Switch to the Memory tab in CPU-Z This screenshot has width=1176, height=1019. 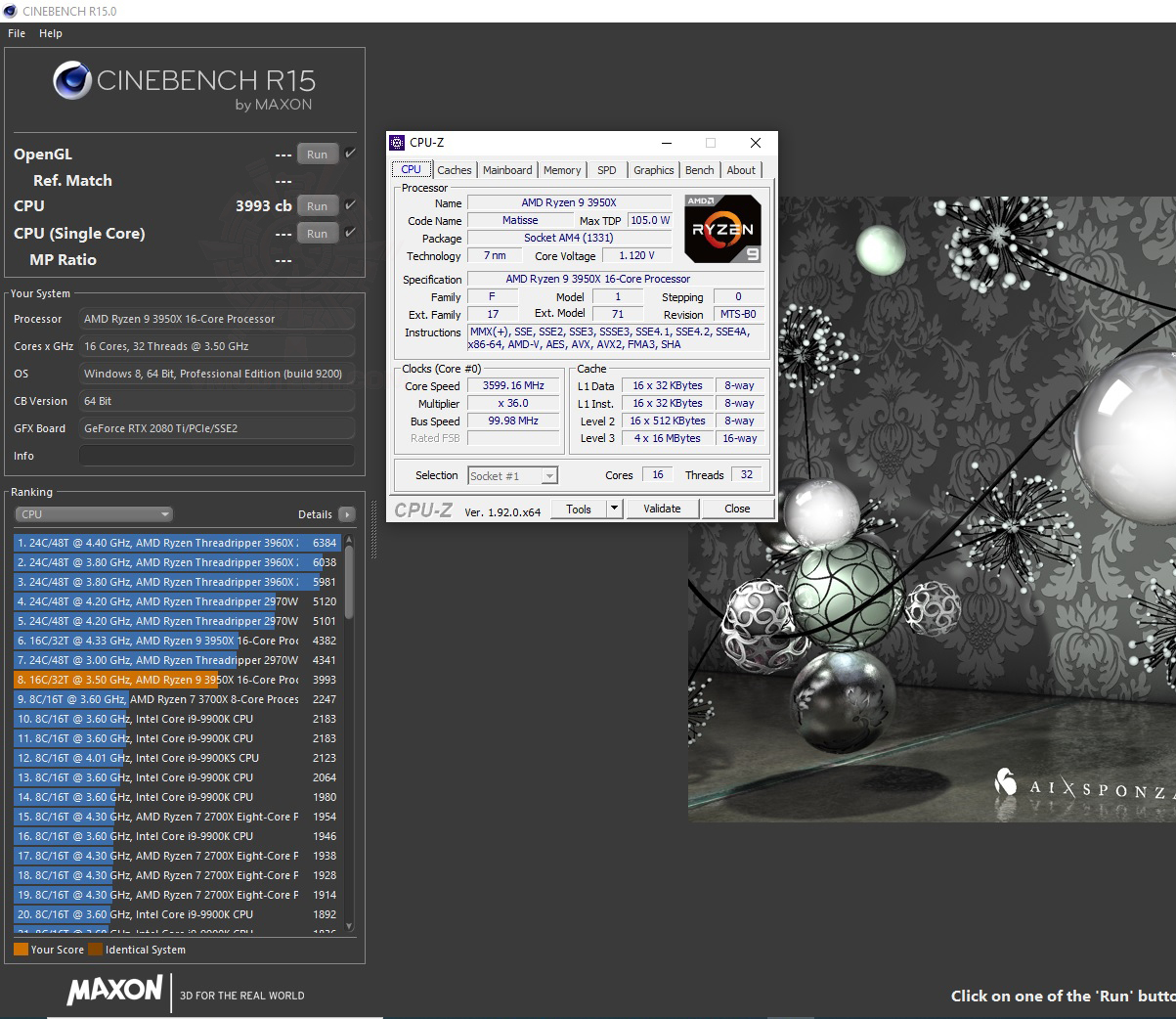(562, 170)
